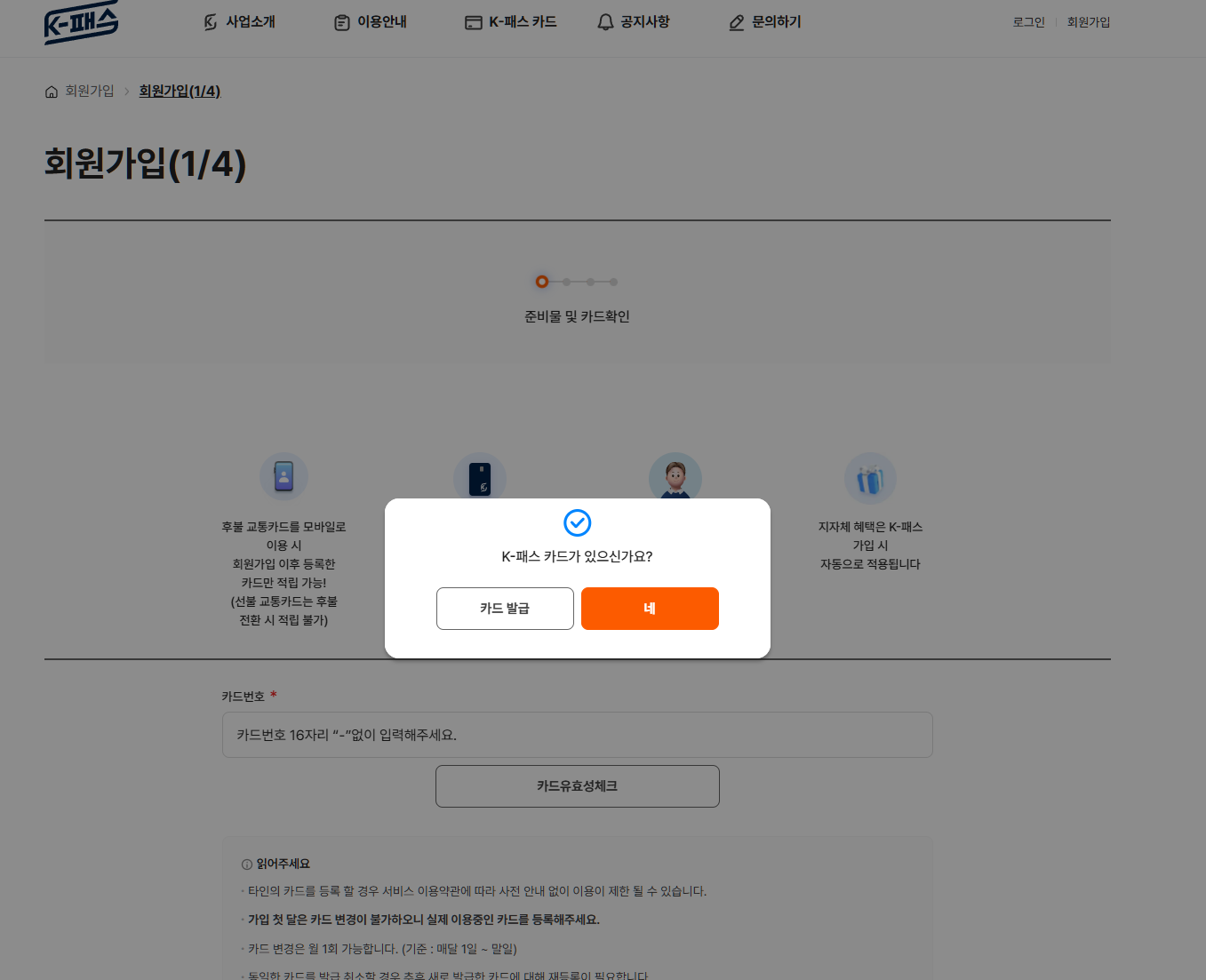Click the 이용안내 clipboard icon
The height and width of the screenshot is (980, 1206).
tap(342, 22)
